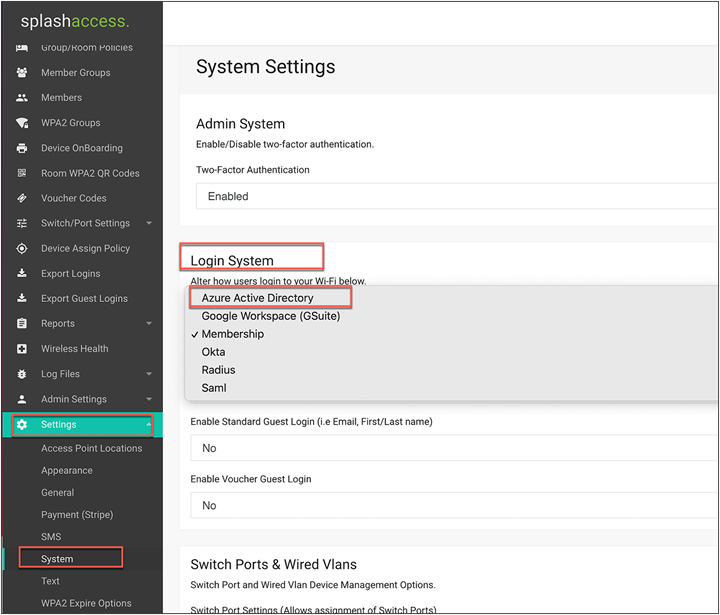Open Export Logins page
This screenshot has height=615, width=720.
(70, 273)
